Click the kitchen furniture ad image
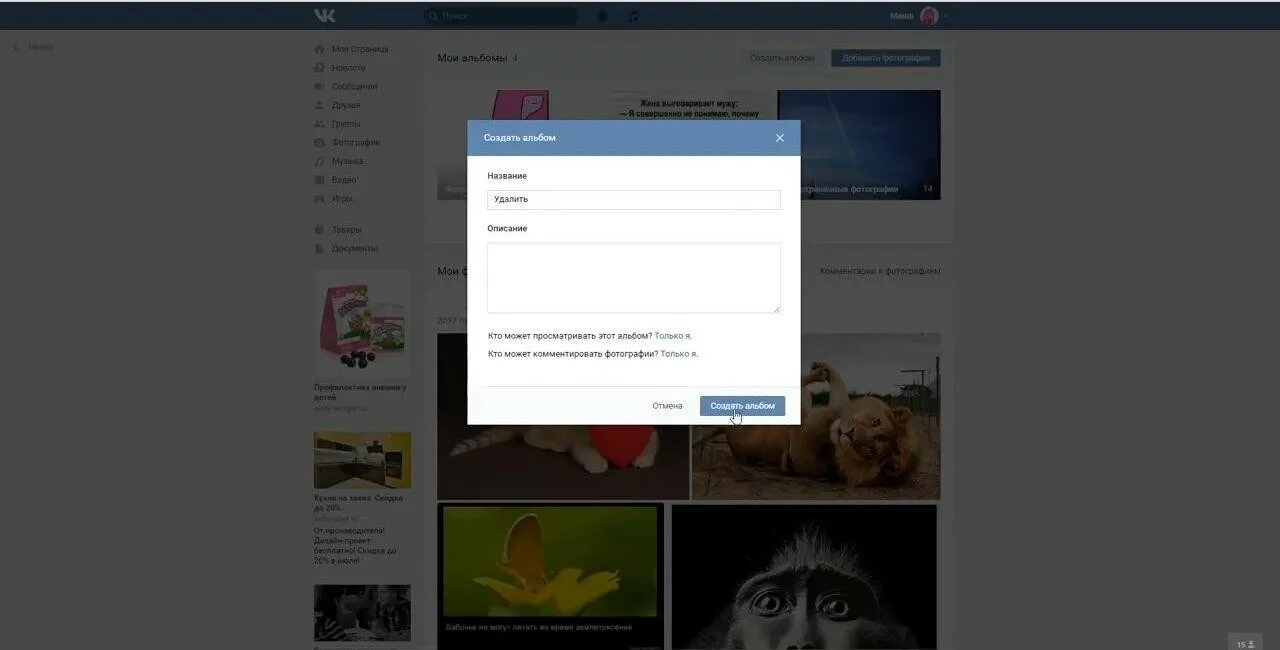This screenshot has height=650, width=1280. (362, 460)
